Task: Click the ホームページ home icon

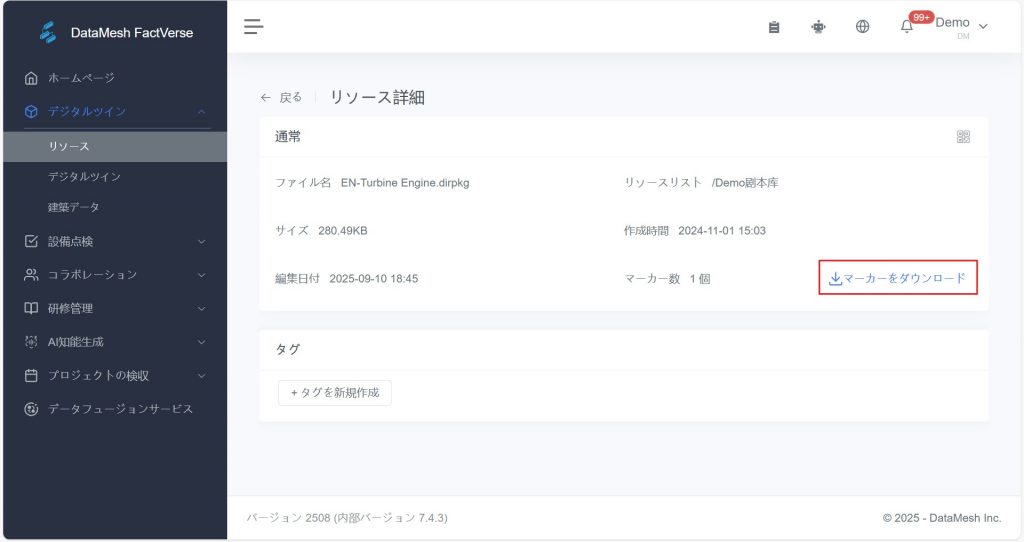Action: [x=32, y=78]
